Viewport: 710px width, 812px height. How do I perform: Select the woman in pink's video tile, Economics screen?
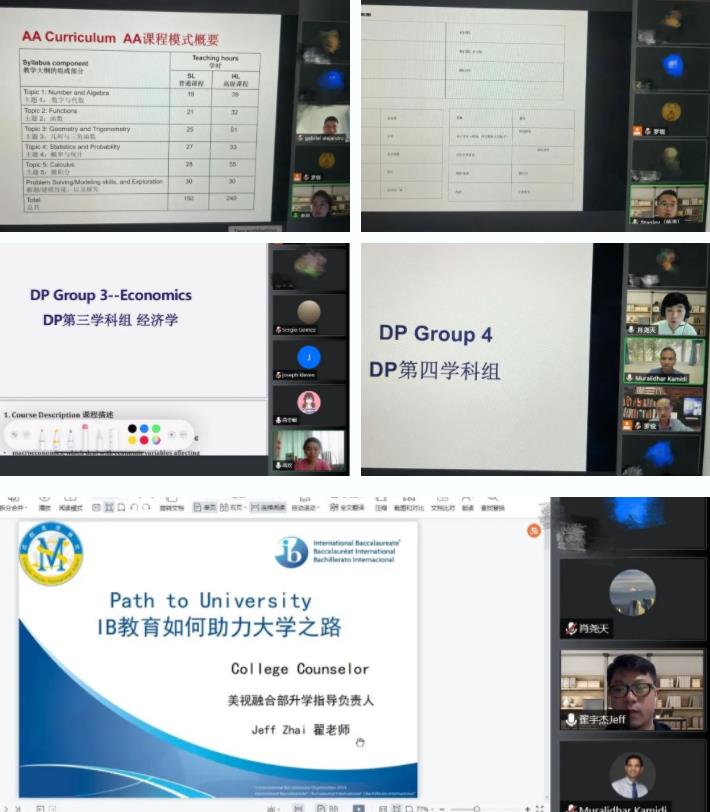click(x=309, y=451)
